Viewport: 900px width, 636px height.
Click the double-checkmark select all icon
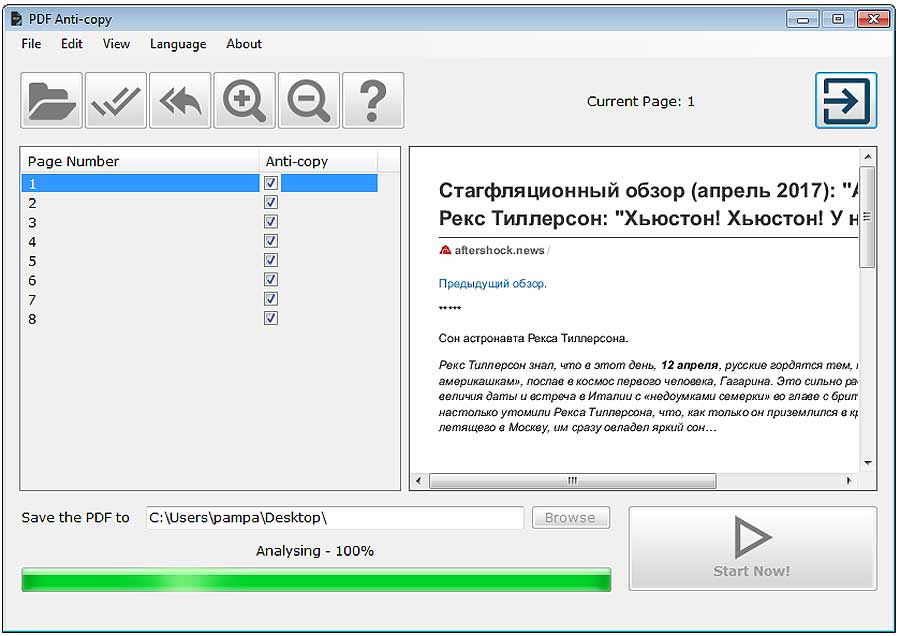click(x=116, y=100)
